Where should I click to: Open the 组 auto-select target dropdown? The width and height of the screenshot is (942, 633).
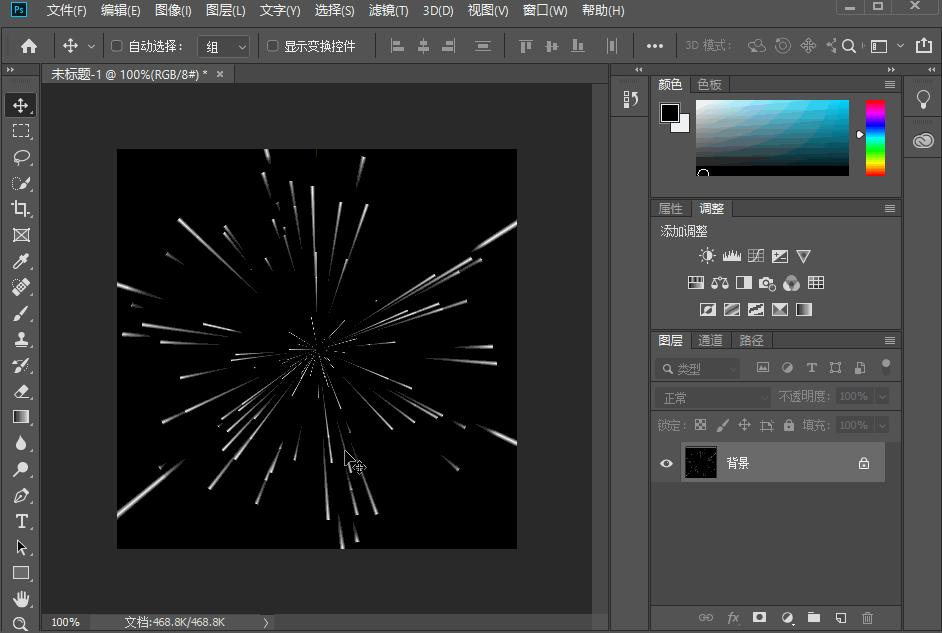[x=224, y=47]
